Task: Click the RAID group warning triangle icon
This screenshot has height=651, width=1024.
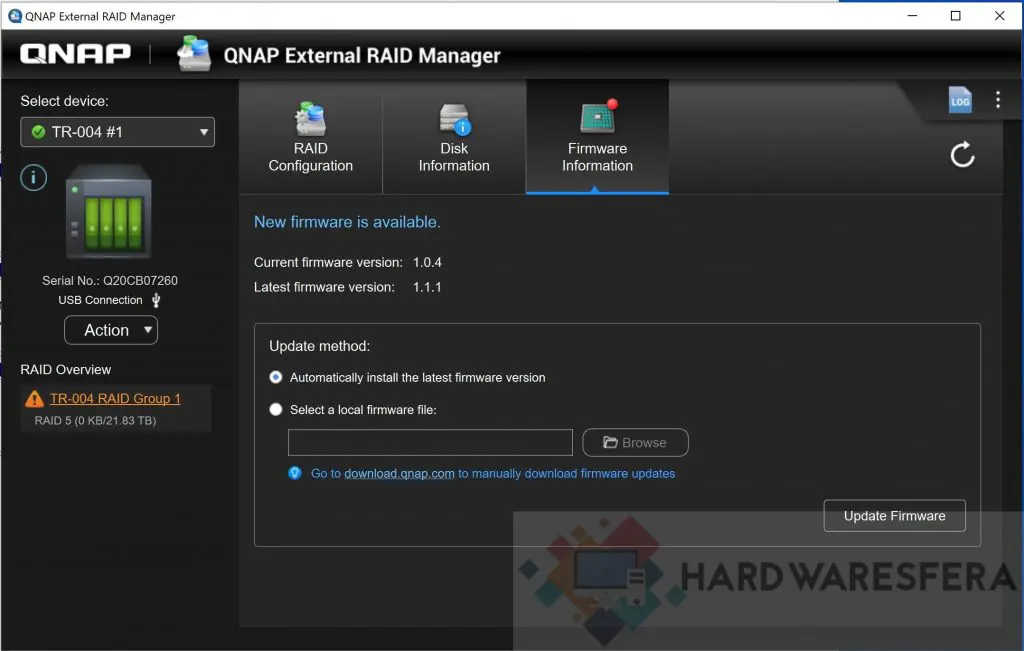Action: 34,398
